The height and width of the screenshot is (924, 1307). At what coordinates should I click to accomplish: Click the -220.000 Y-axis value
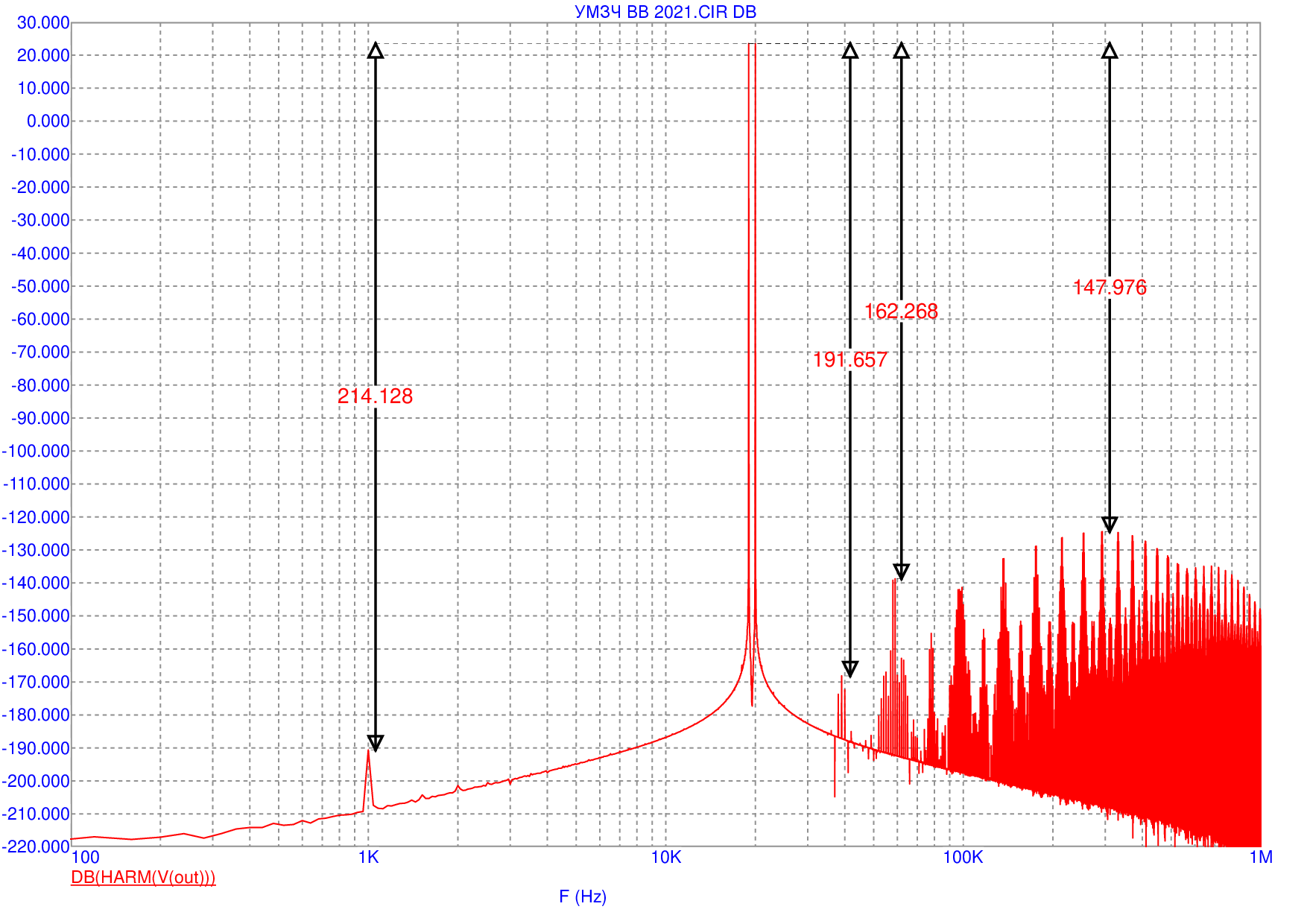37,847
